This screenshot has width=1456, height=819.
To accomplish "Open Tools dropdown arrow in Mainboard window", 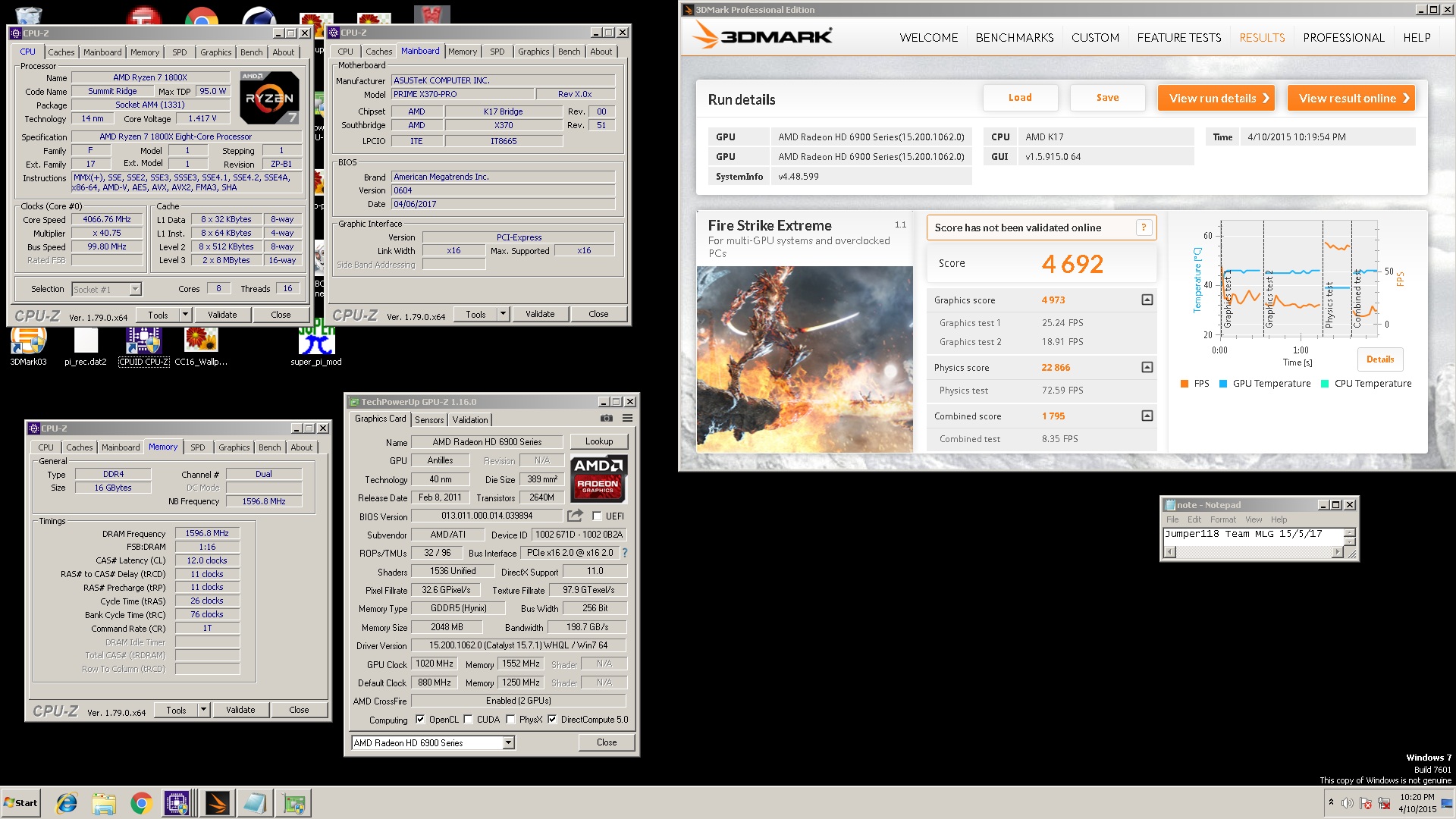I will pyautogui.click(x=502, y=314).
